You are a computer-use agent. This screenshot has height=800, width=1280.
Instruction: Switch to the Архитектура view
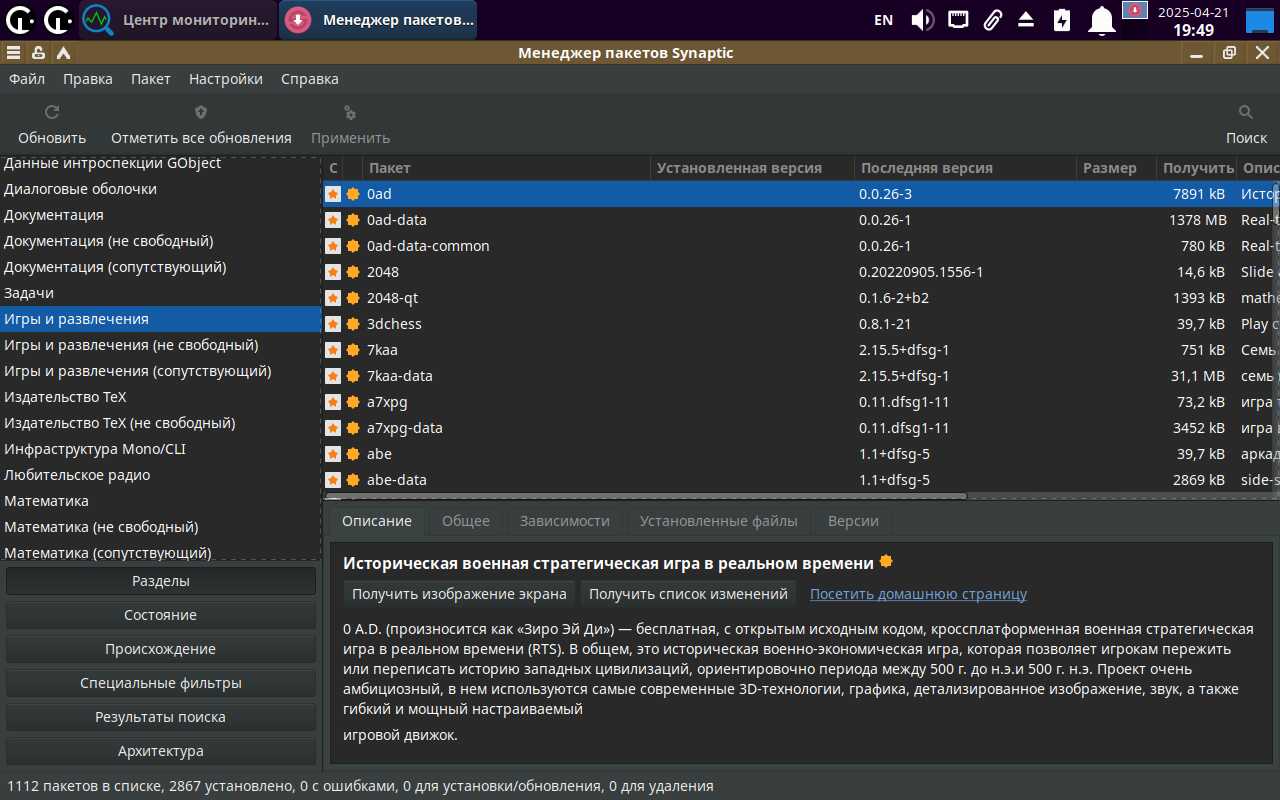[x=161, y=751]
